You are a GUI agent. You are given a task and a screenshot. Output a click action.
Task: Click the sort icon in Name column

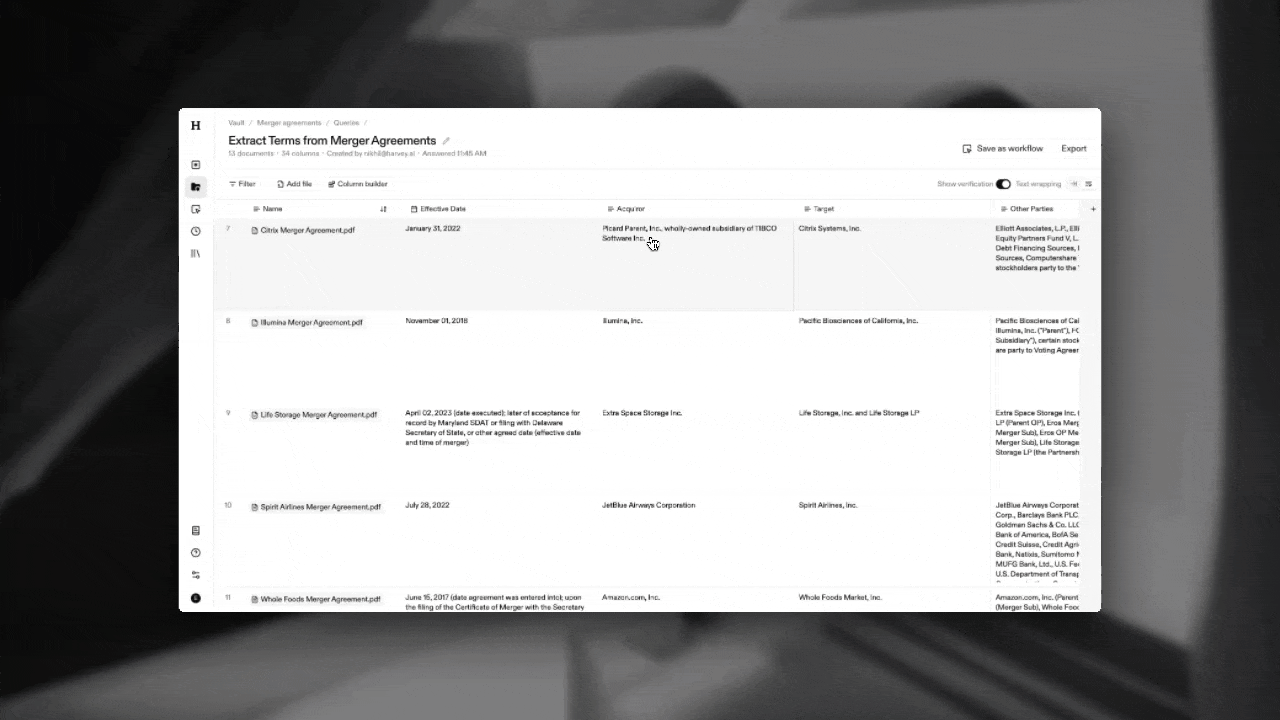tap(383, 209)
